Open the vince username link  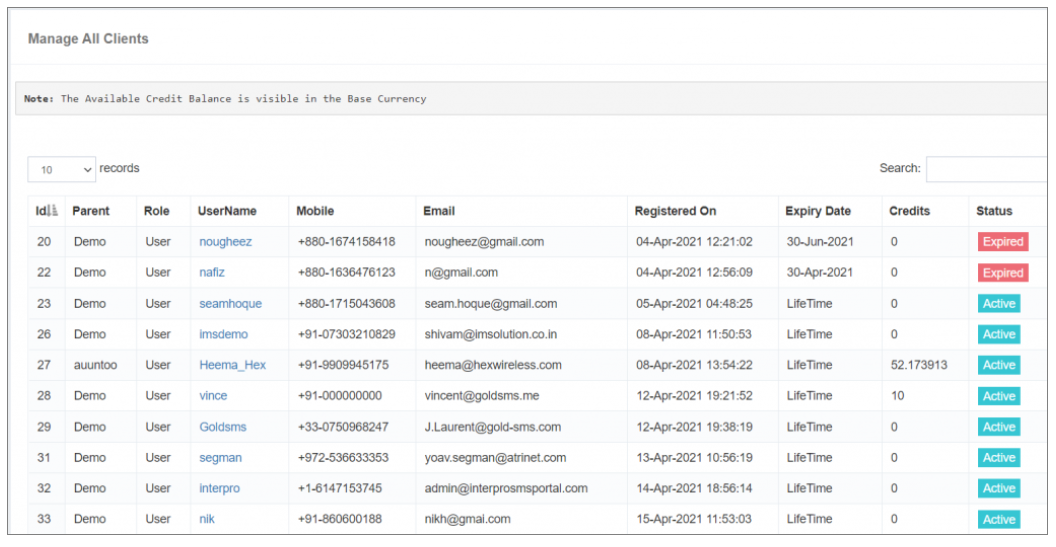213,396
